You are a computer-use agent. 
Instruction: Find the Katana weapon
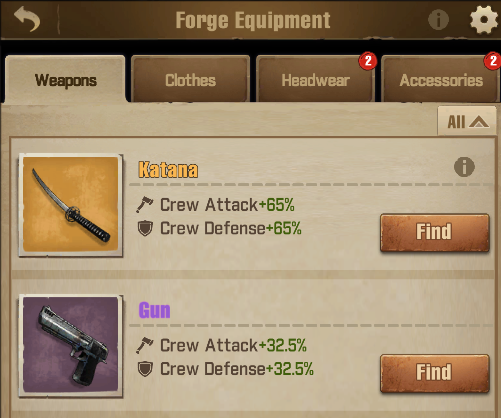[435, 232]
